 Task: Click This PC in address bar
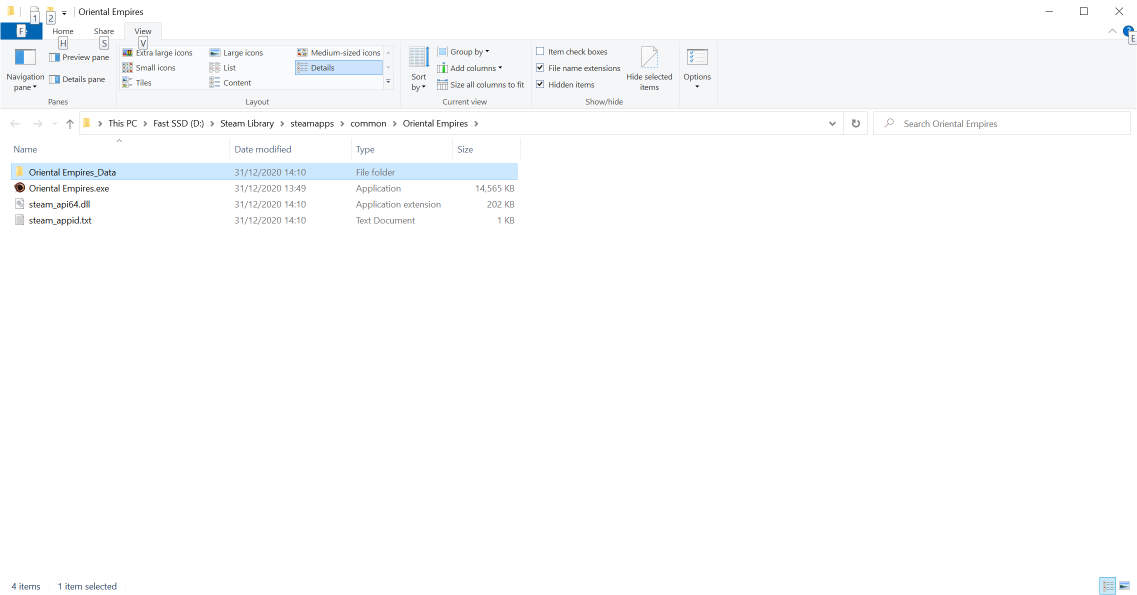pyautogui.click(x=123, y=124)
